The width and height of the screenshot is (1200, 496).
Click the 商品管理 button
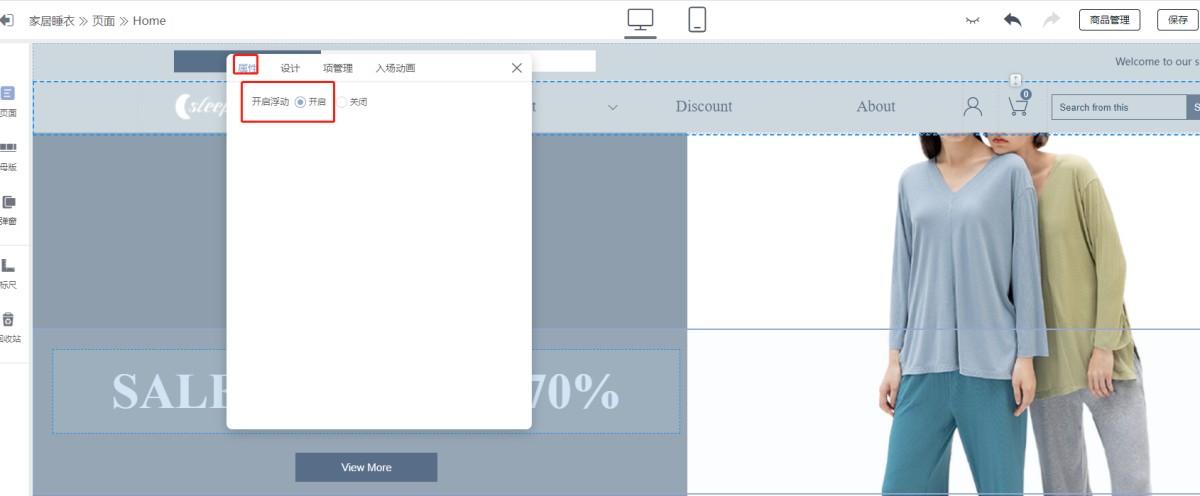1109,20
